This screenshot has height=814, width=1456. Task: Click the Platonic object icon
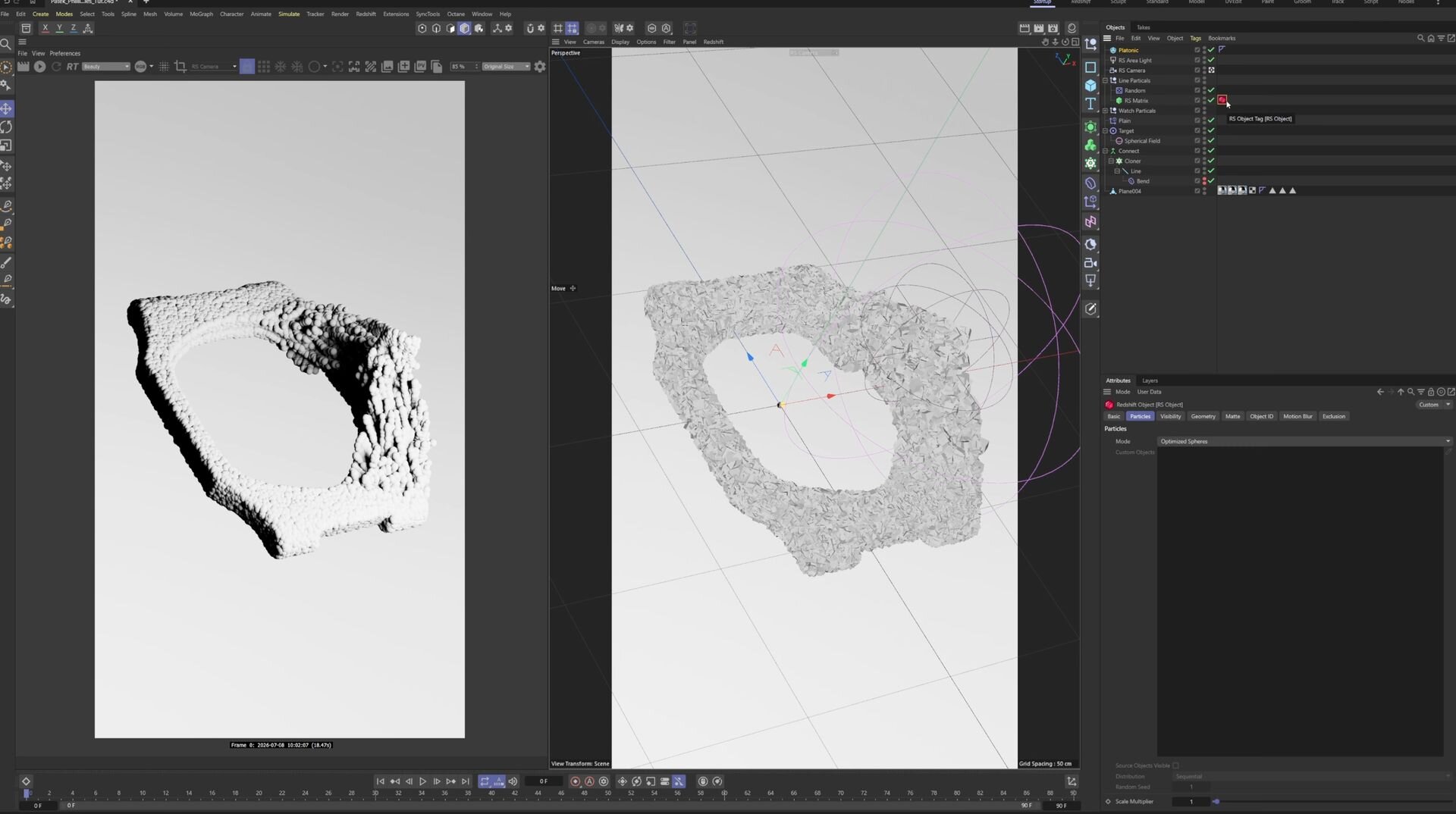coord(1113,50)
